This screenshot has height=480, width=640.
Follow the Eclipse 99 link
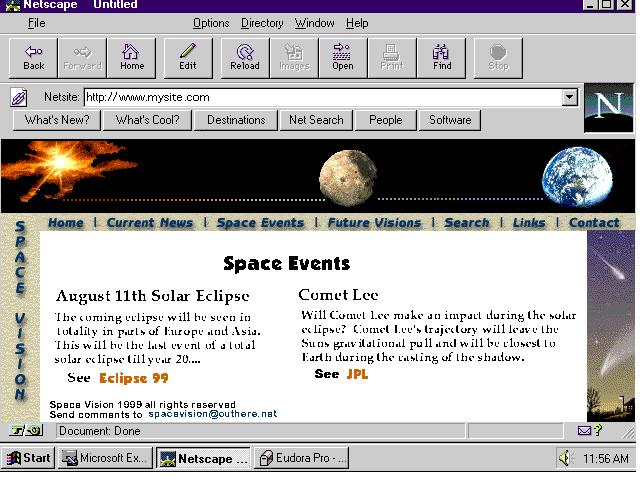coord(133,378)
